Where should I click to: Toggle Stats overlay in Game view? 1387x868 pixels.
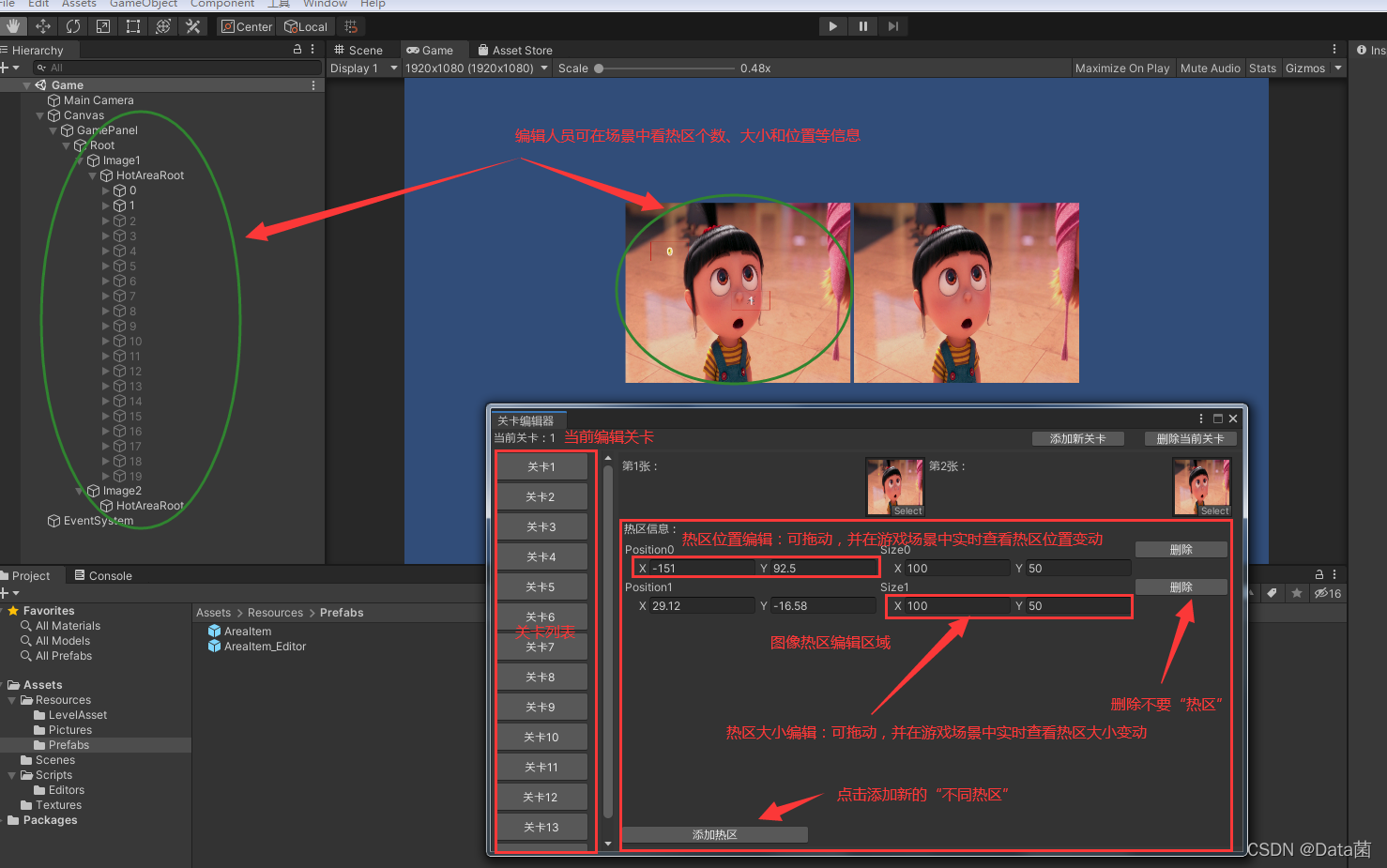point(1262,69)
